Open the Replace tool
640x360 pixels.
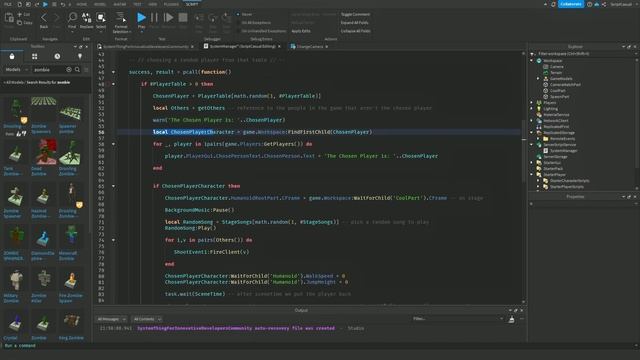click(x=87, y=20)
